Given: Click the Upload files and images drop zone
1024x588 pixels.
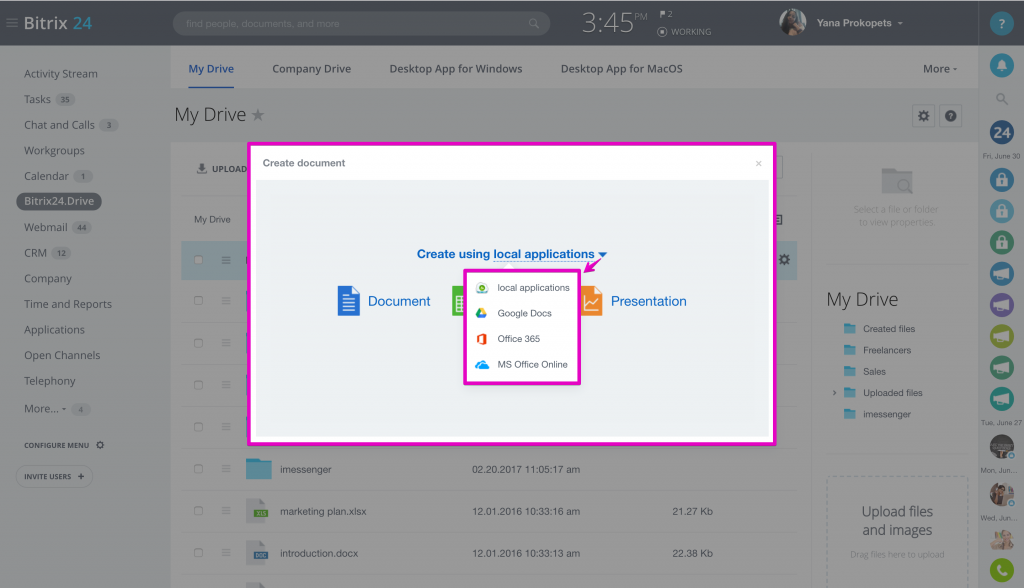Looking at the screenshot, I should coord(897,531).
